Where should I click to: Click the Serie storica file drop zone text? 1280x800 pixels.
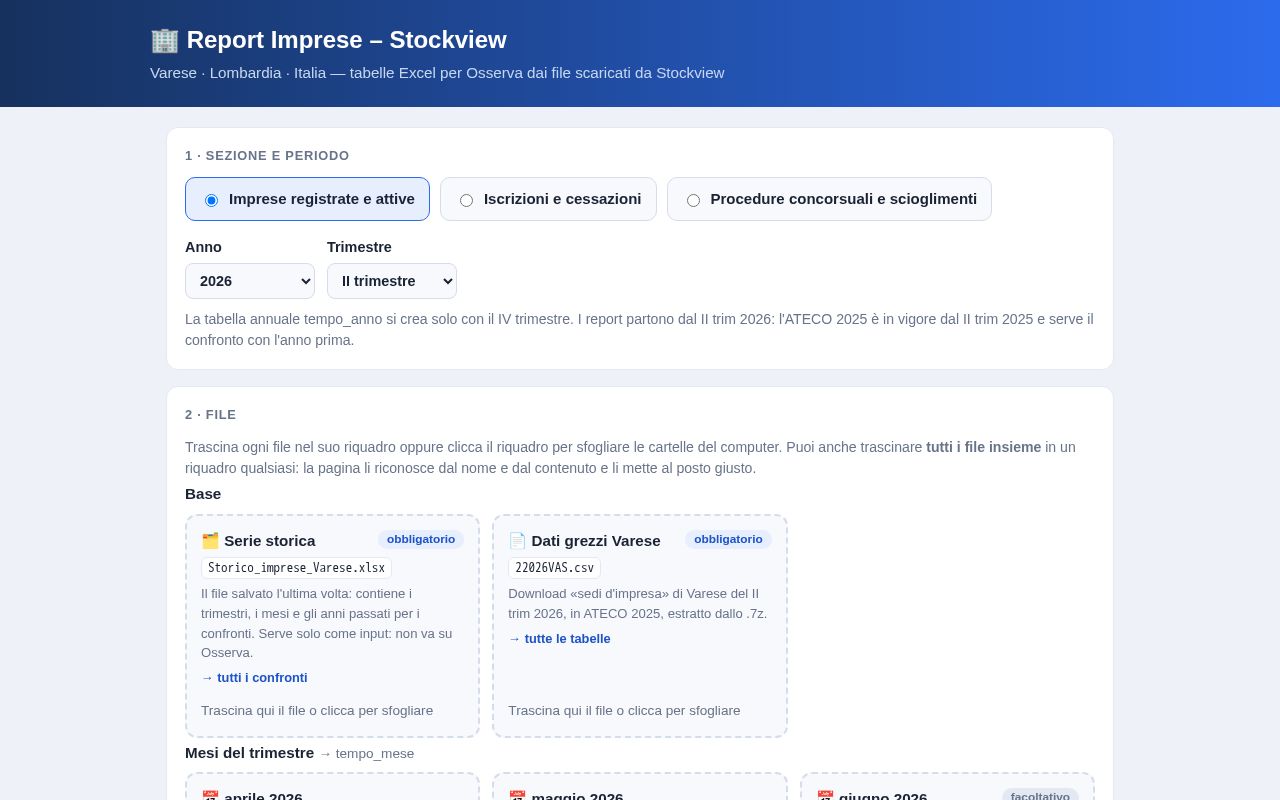point(317,711)
